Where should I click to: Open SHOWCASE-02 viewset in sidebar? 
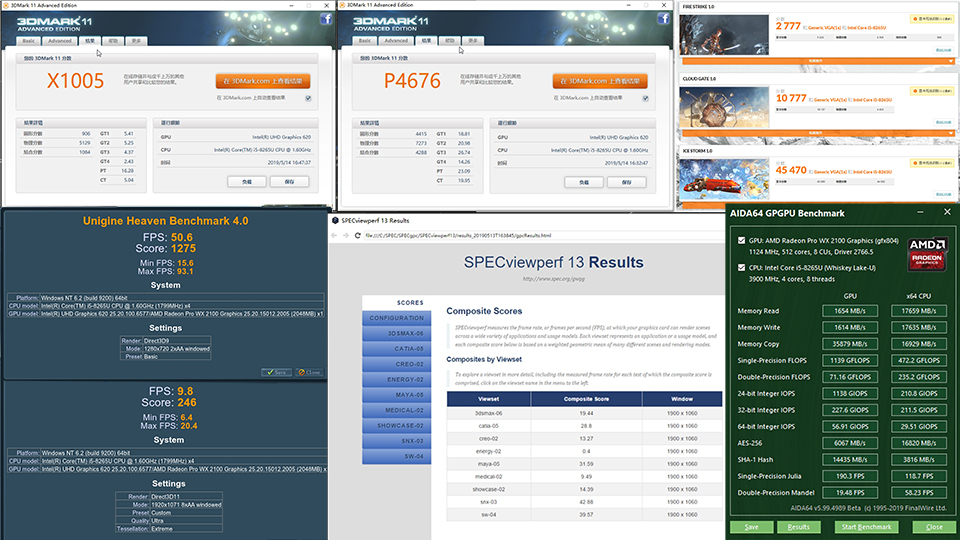pos(397,426)
